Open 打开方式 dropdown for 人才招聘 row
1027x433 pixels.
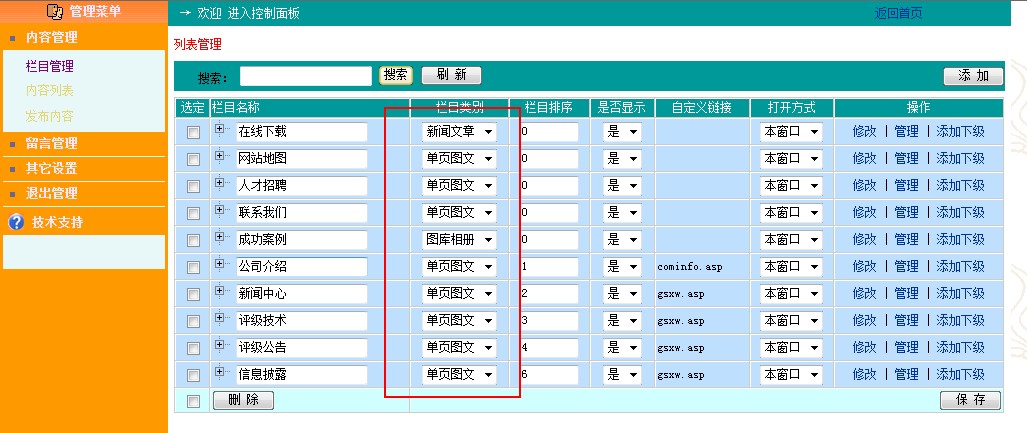(x=791, y=185)
